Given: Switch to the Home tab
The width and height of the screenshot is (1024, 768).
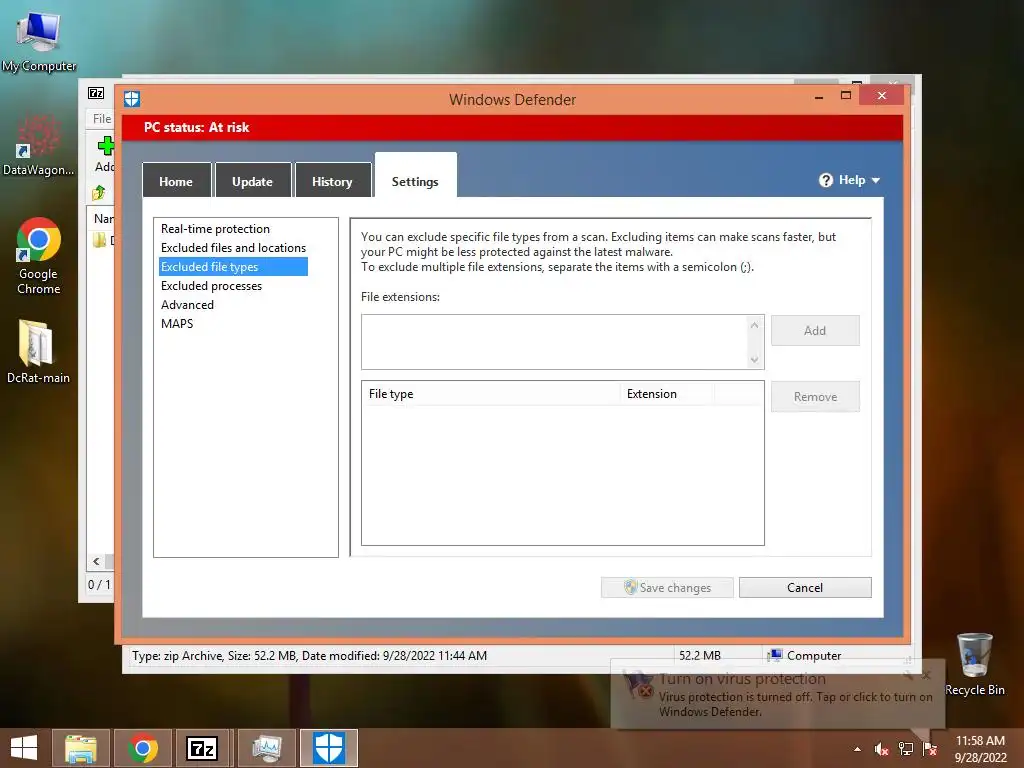Looking at the screenshot, I should pos(176,181).
